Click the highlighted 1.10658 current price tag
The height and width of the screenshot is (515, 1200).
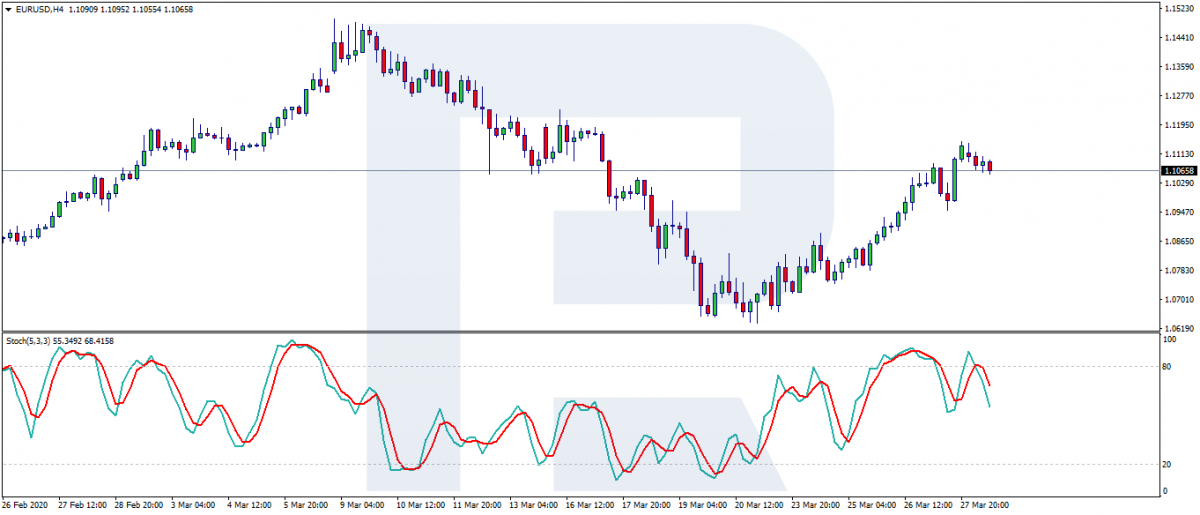pyautogui.click(x=1178, y=171)
